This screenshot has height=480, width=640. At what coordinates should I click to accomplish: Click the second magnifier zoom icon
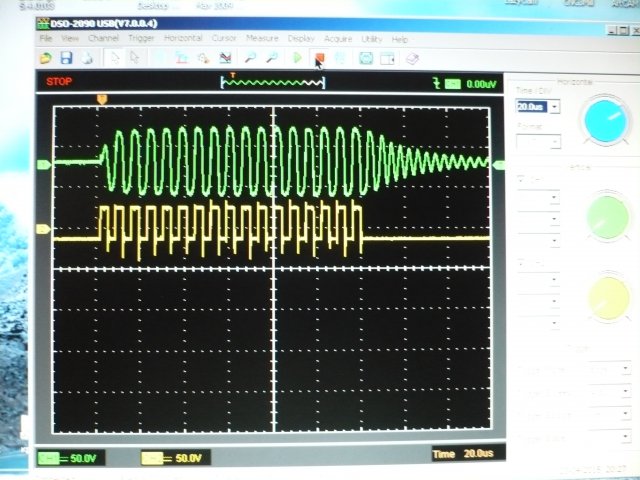(x=270, y=59)
